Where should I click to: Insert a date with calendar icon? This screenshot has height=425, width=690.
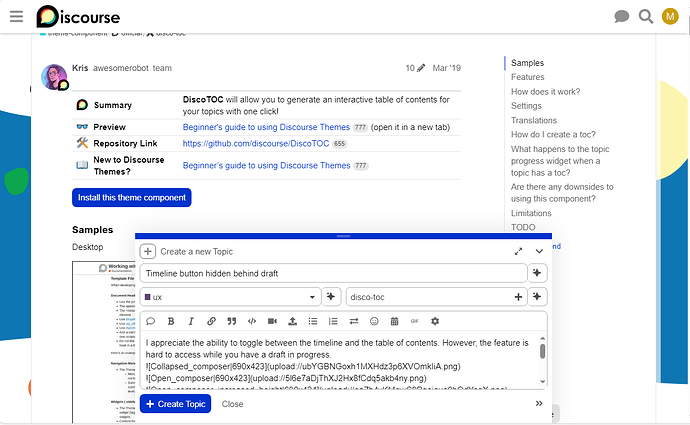click(394, 321)
